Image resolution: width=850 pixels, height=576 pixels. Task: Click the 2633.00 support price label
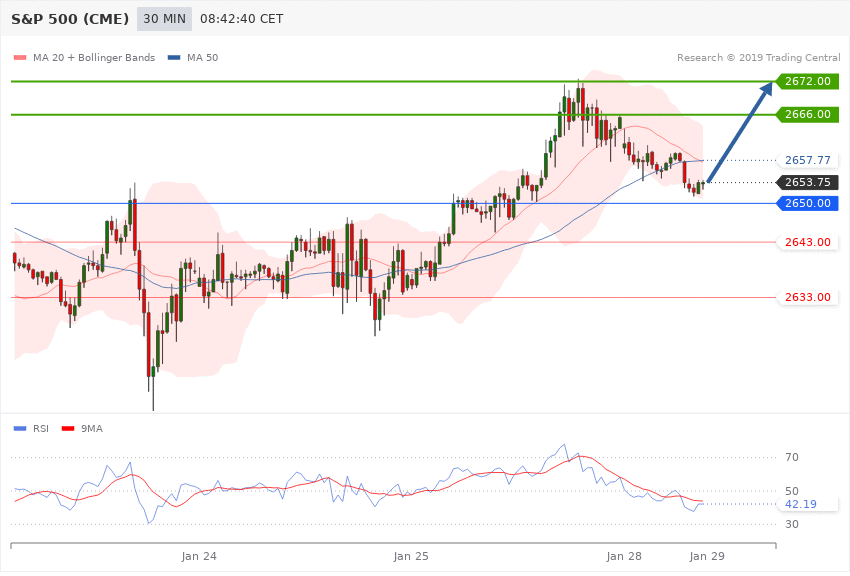pyautogui.click(x=808, y=297)
